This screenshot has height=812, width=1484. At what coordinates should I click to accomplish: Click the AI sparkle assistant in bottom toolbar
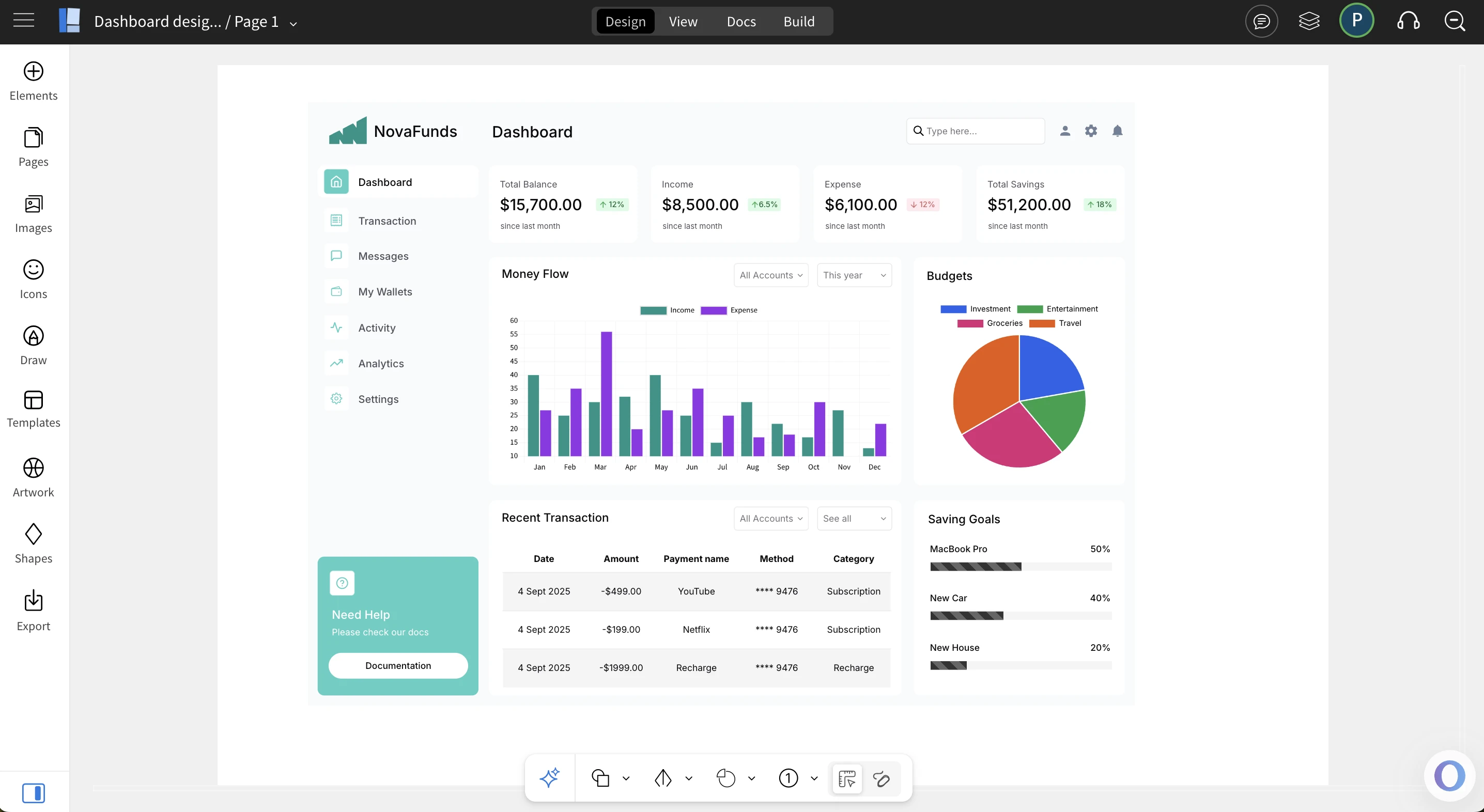[550, 777]
